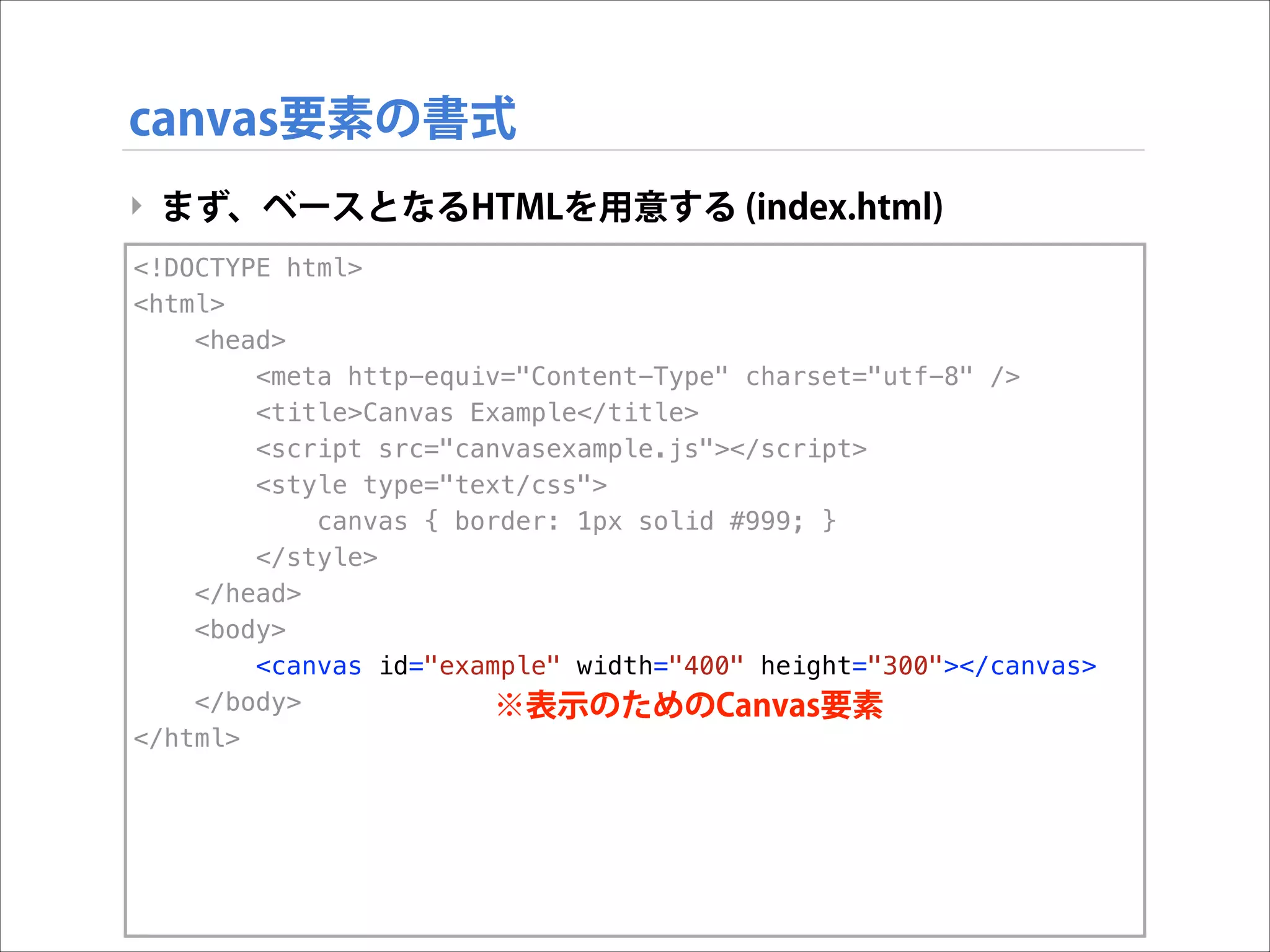Image resolution: width=1270 pixels, height=952 pixels.
Task: Click the closing "</html>" tag line
Action: (187, 738)
